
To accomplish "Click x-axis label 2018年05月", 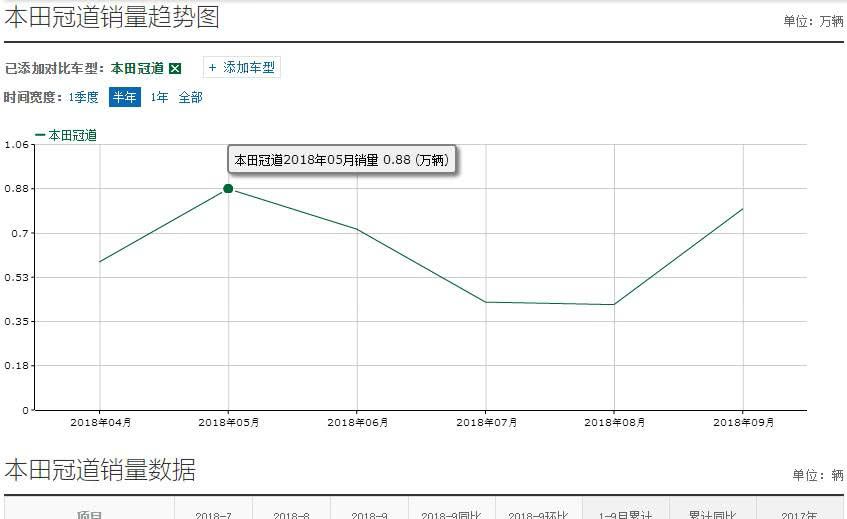I will [x=228, y=422].
